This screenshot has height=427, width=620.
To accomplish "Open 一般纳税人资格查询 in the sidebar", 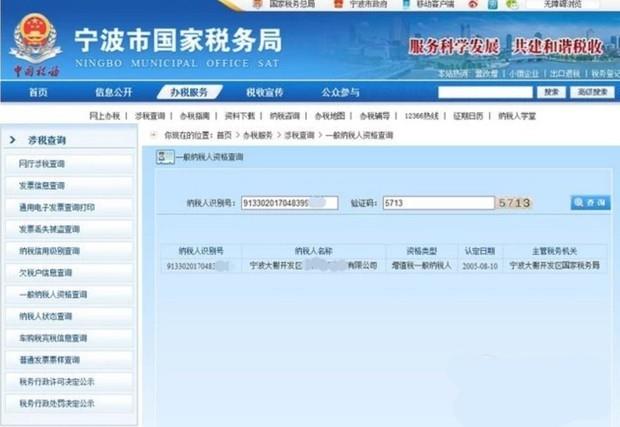I will tap(69, 294).
